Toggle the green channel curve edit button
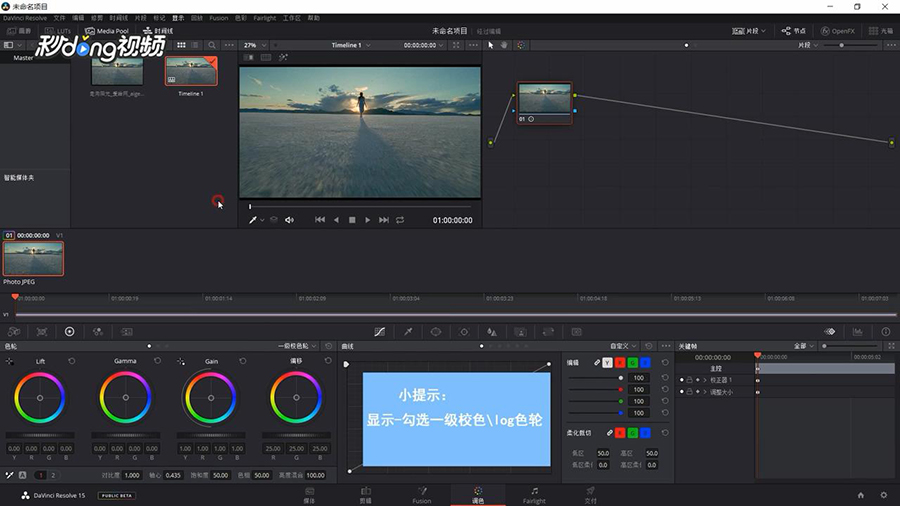Screen dimensions: 900x506 633,363
